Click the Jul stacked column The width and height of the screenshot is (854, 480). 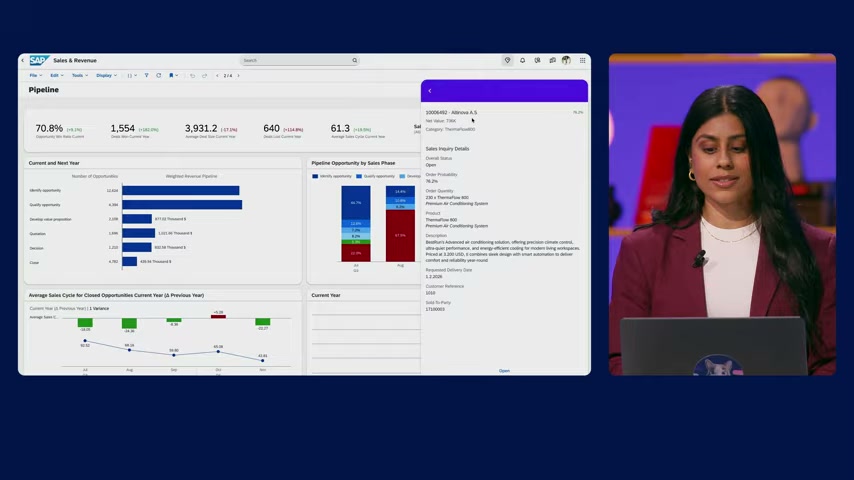pyautogui.click(x=356, y=223)
